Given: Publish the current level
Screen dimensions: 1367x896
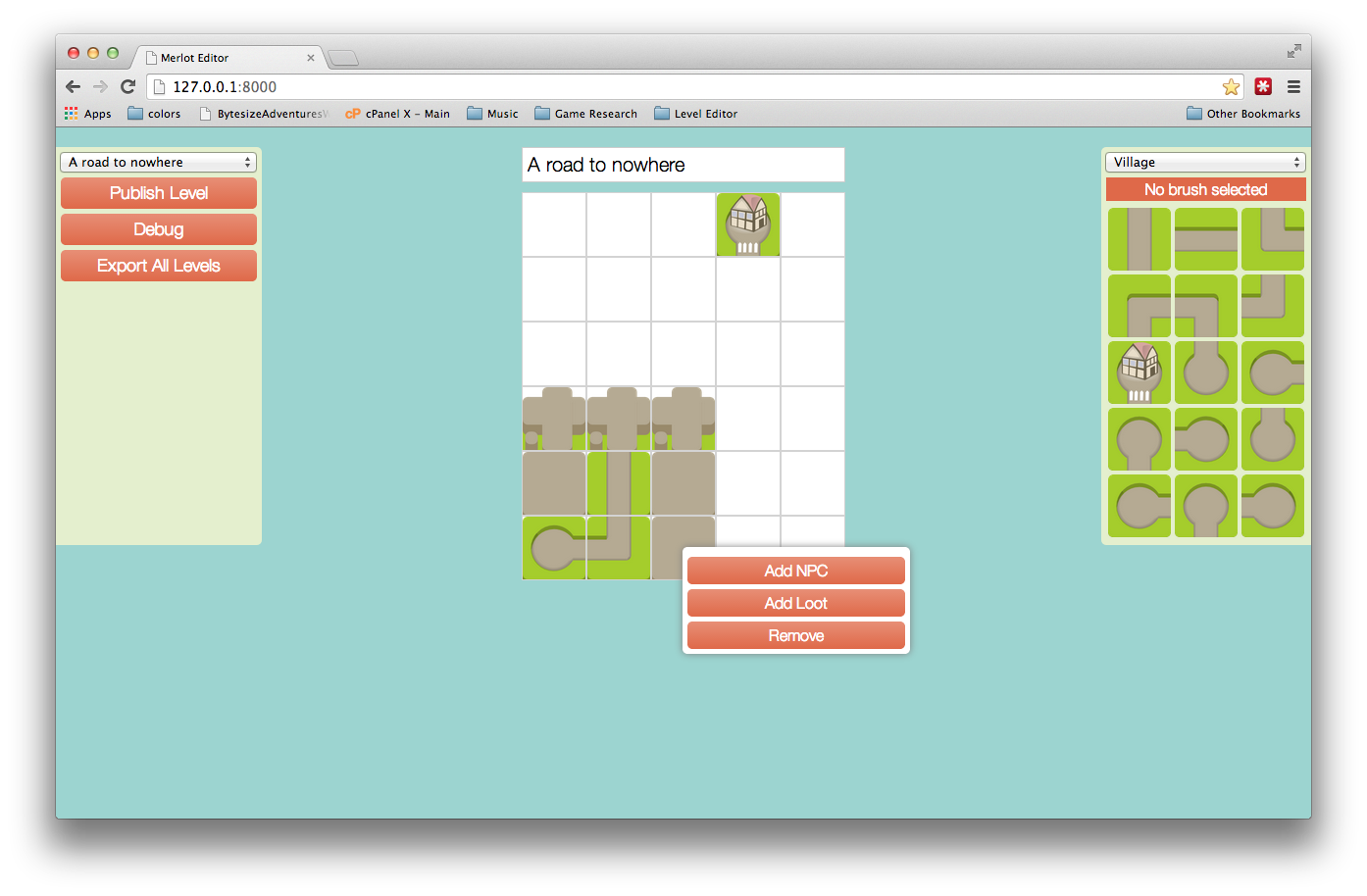Looking at the screenshot, I should pos(158,193).
